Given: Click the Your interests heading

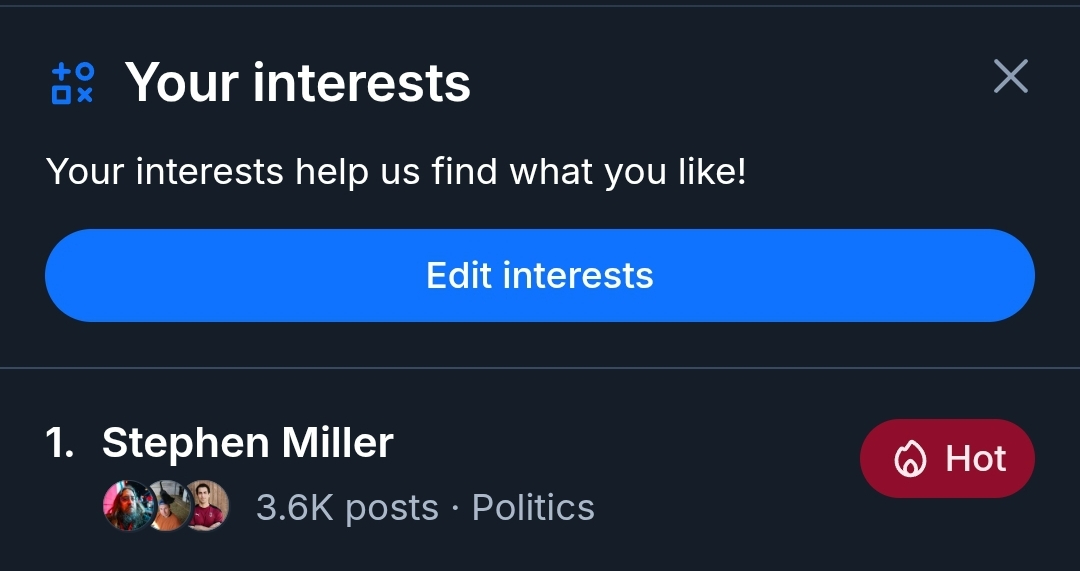Looking at the screenshot, I should 297,82.
